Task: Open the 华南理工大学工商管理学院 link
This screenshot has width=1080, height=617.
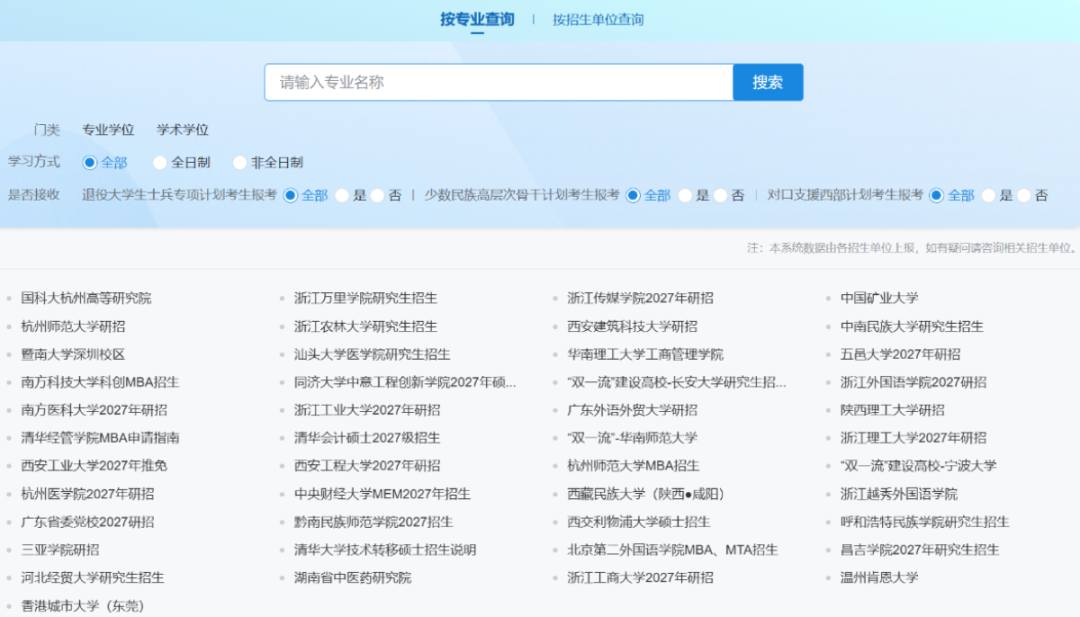Action: (x=645, y=355)
